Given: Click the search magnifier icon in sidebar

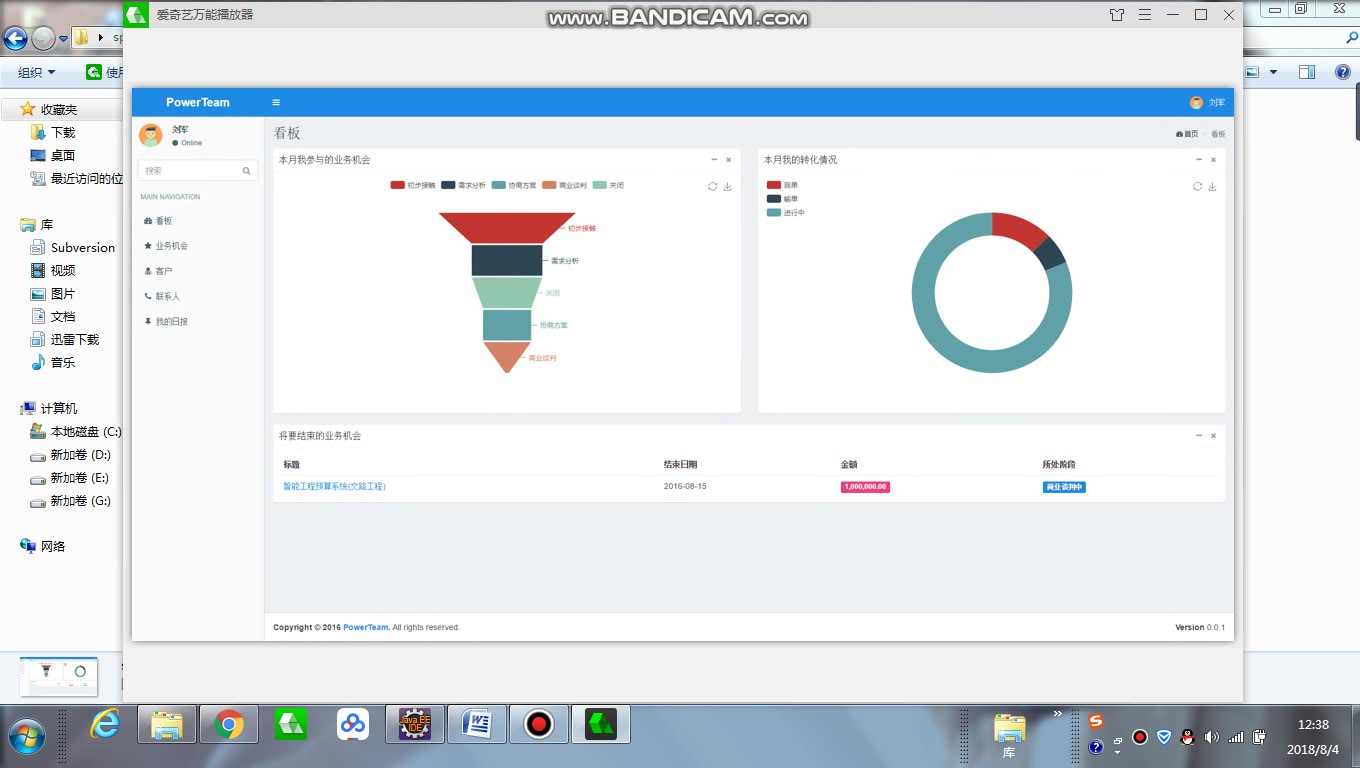Looking at the screenshot, I should 246,171.
